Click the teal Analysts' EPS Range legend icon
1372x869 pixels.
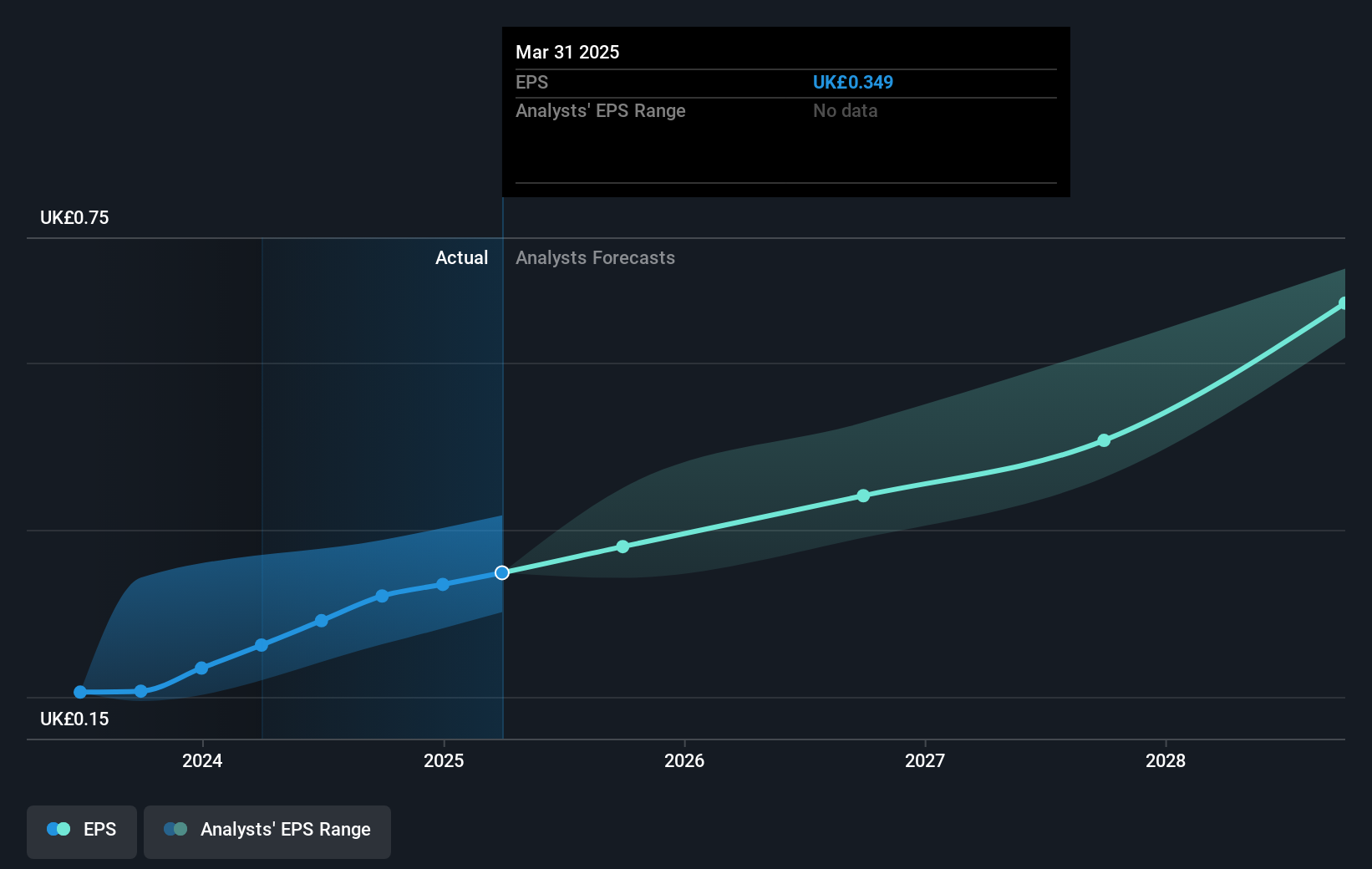click(175, 829)
